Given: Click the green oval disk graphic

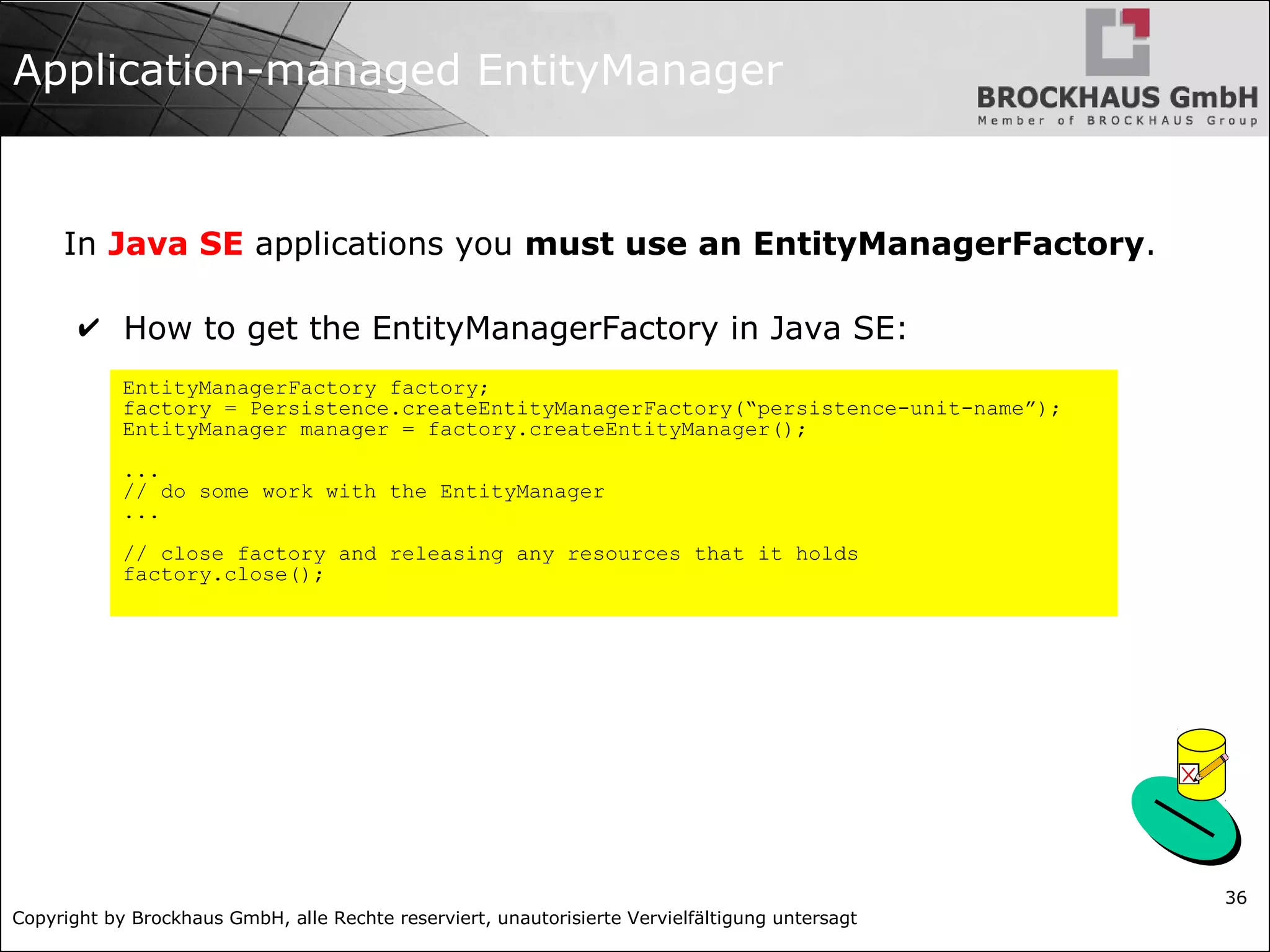Looking at the screenshot, I should pyautogui.click(x=1186, y=821).
